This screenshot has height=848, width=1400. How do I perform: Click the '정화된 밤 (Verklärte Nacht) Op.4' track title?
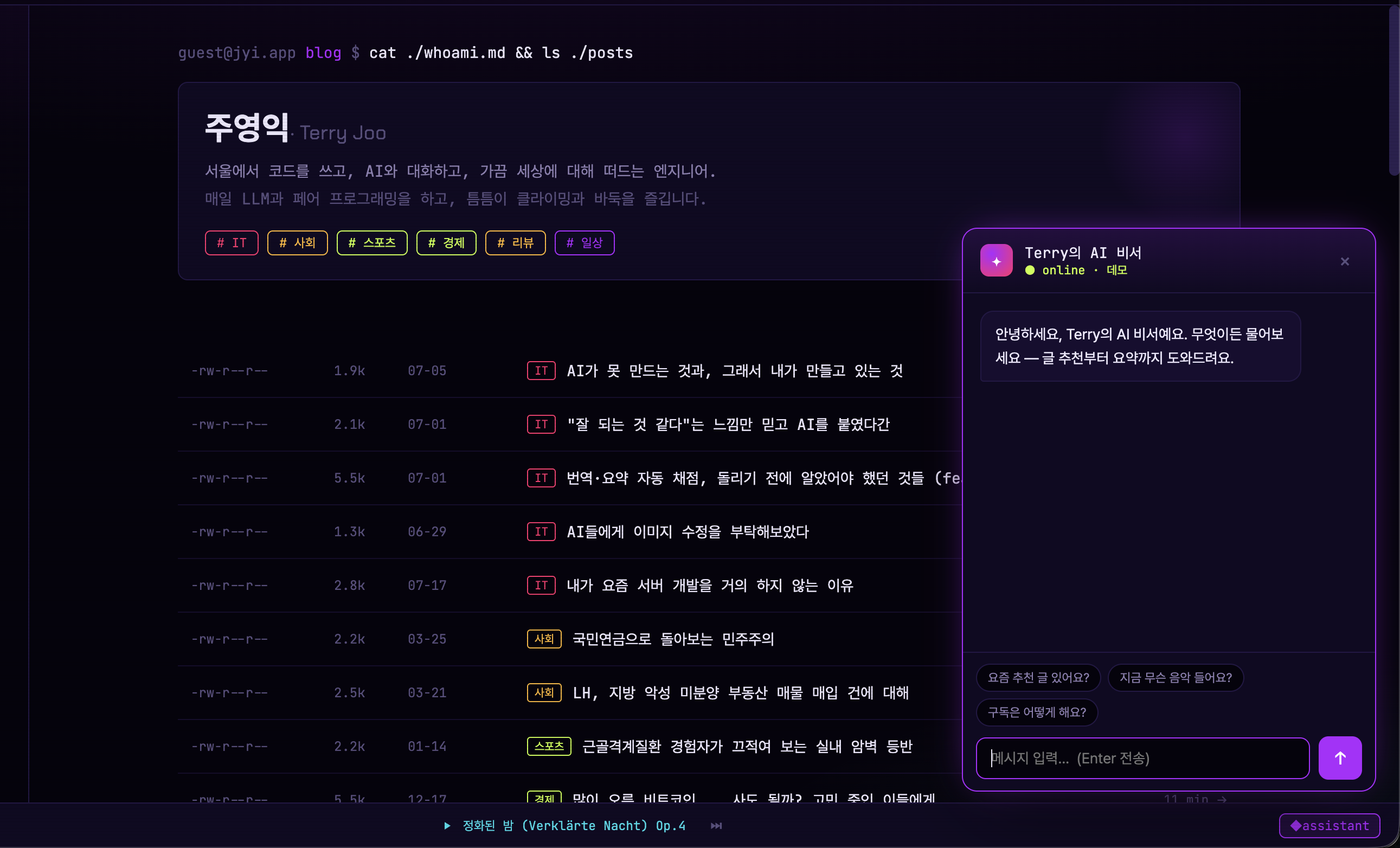click(x=574, y=825)
